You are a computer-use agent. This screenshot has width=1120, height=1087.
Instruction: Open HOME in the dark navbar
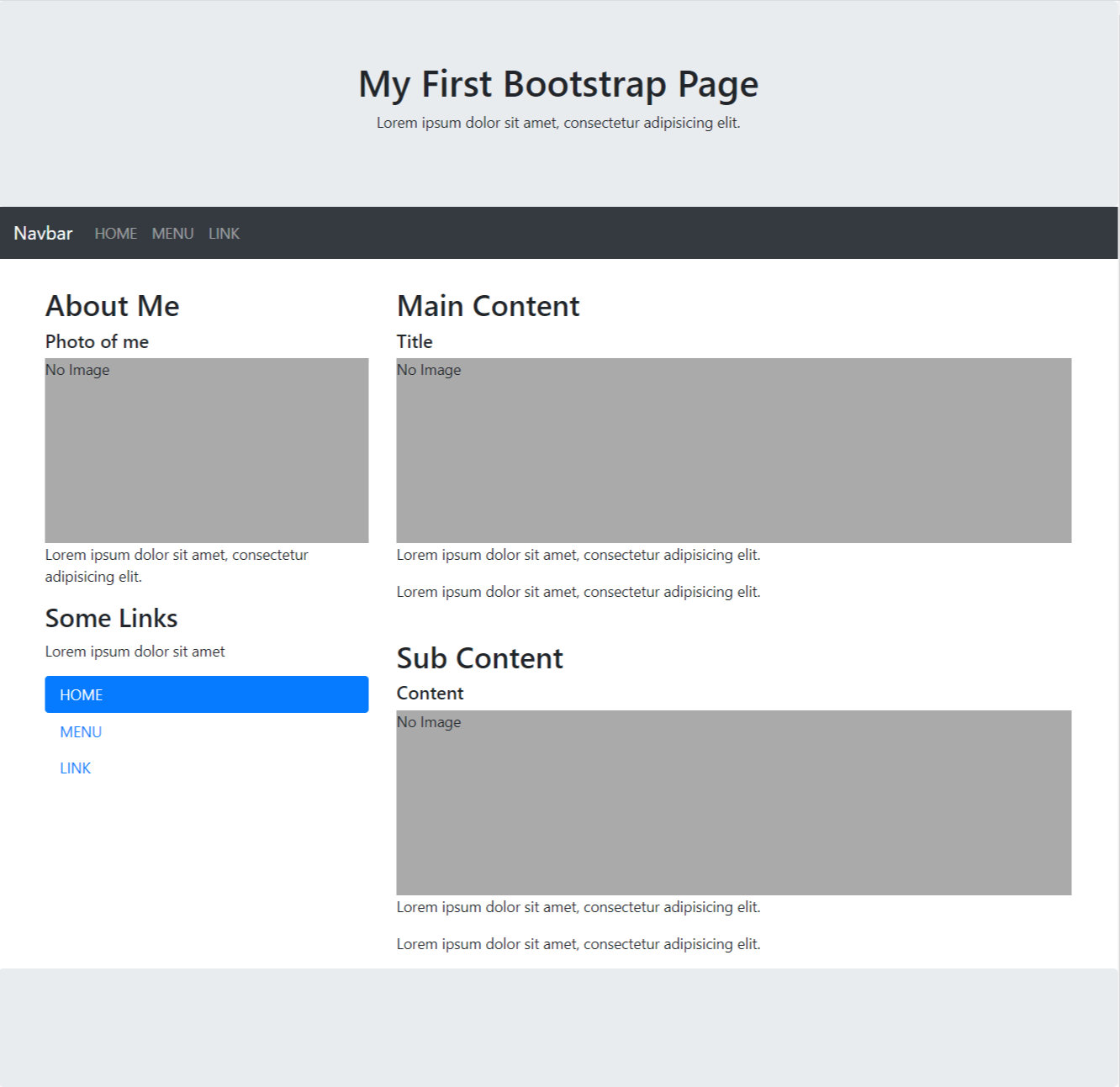click(x=116, y=234)
